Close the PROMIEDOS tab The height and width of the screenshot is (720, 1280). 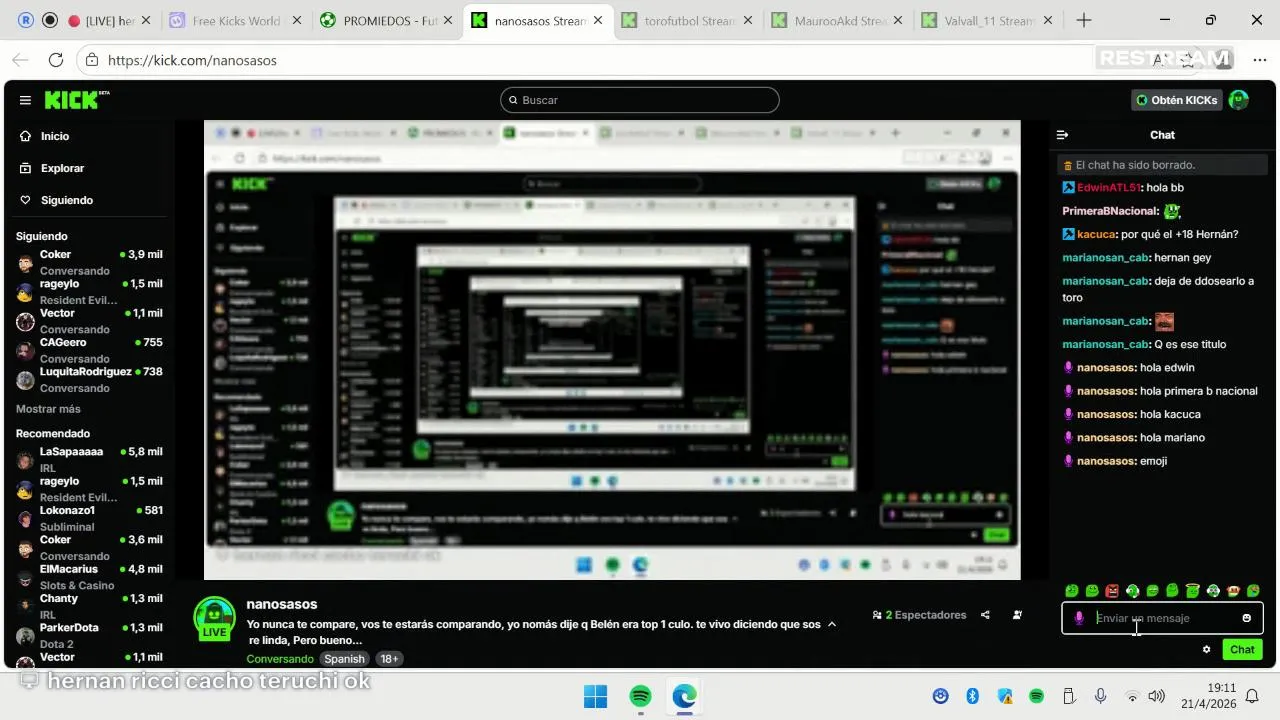[447, 20]
